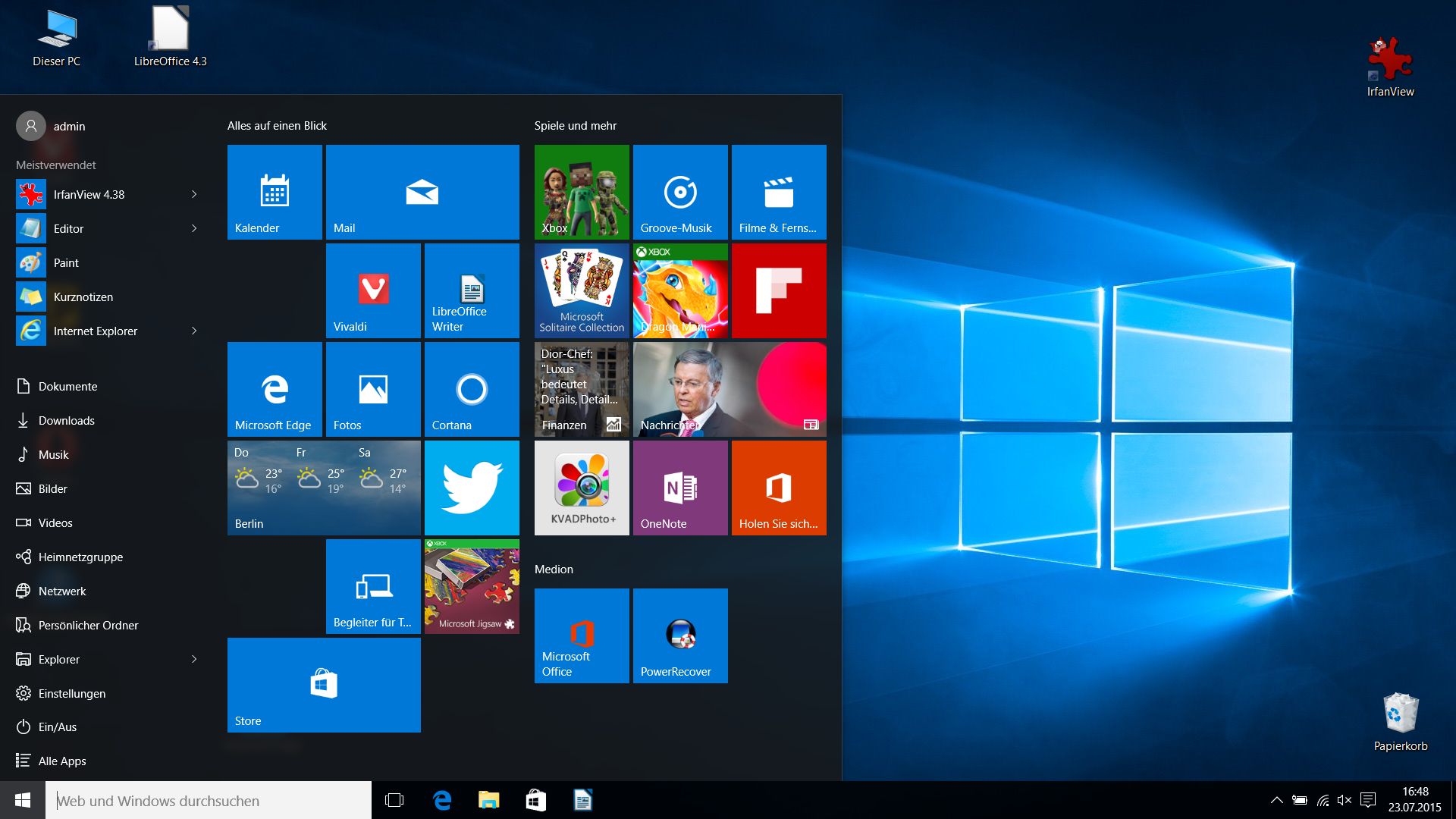Screen dimensions: 1456x819
Task: Open File Explorer from the taskbar
Action: pyautogui.click(x=489, y=800)
